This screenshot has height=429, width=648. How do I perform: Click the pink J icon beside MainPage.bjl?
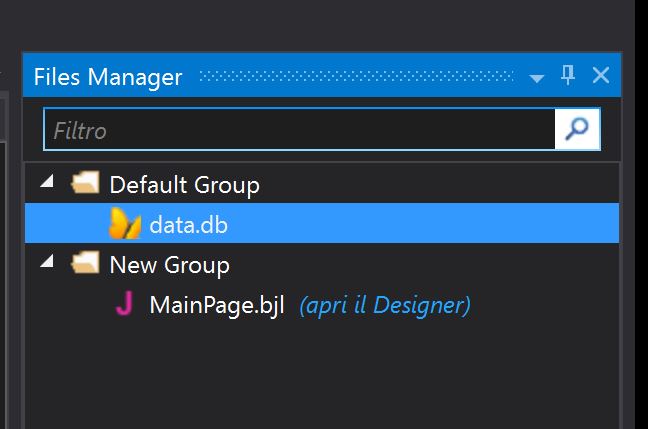click(124, 305)
